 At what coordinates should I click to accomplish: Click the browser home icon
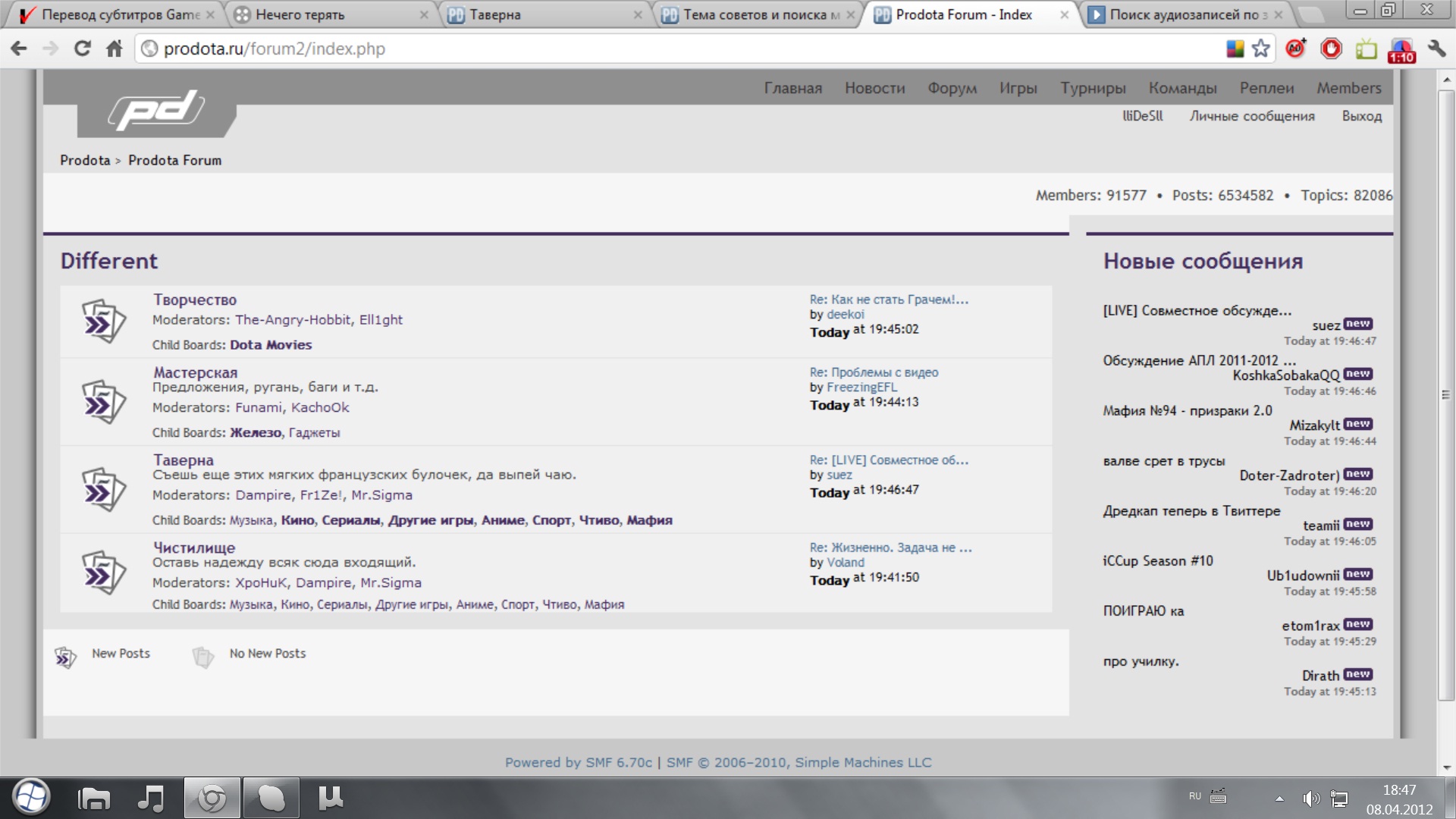tap(115, 49)
